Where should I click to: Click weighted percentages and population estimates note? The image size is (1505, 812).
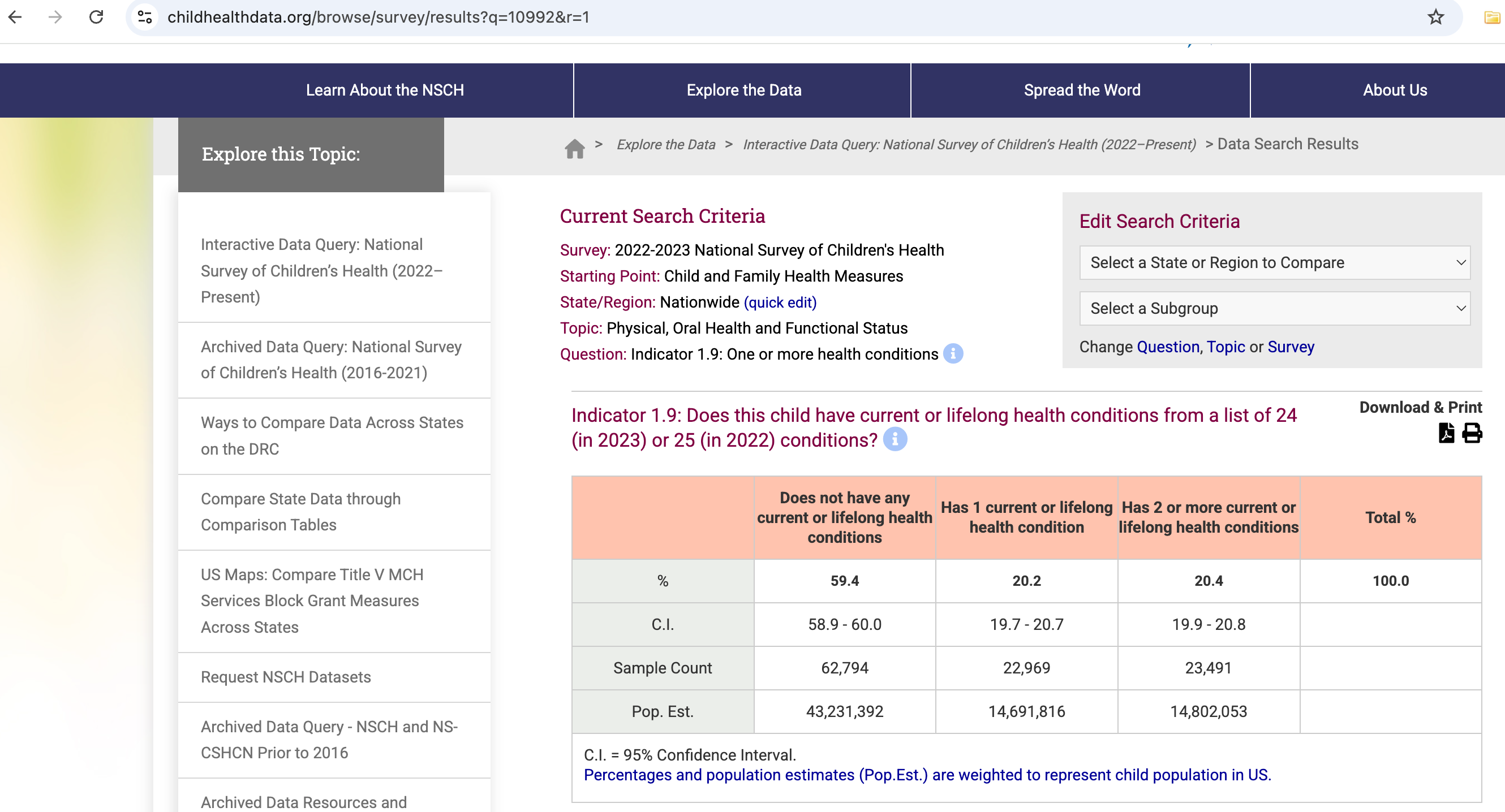927,775
